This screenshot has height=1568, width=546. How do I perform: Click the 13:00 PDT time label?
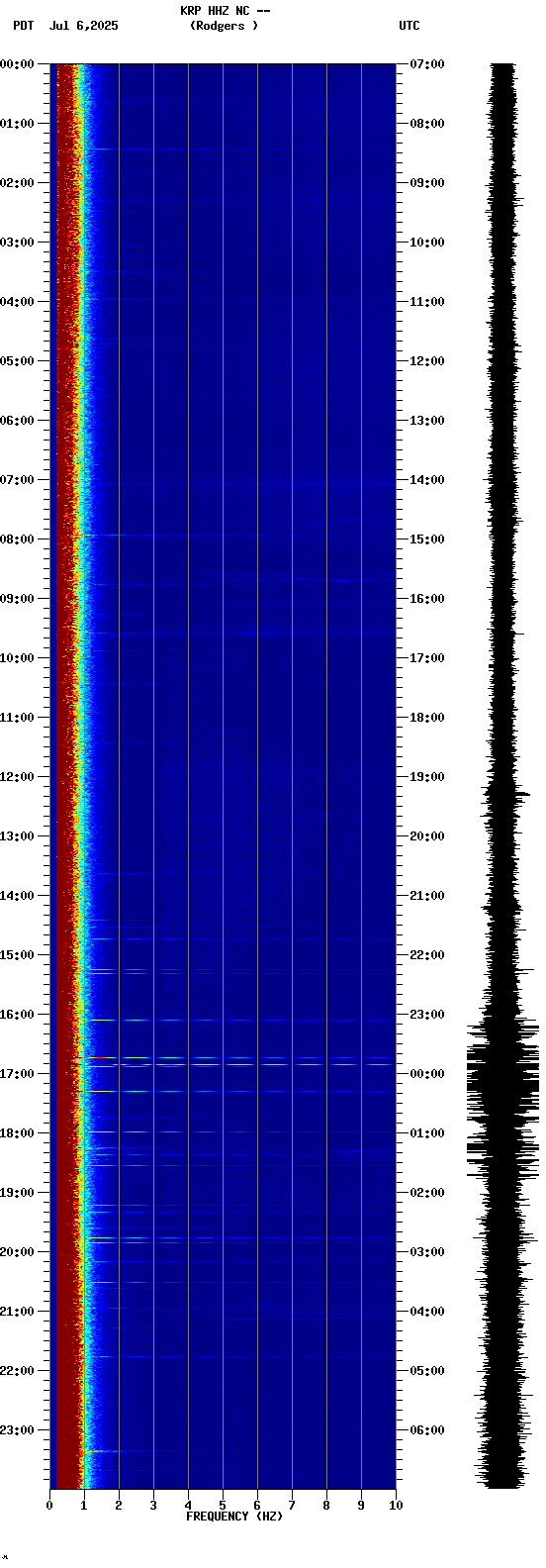click(17, 836)
